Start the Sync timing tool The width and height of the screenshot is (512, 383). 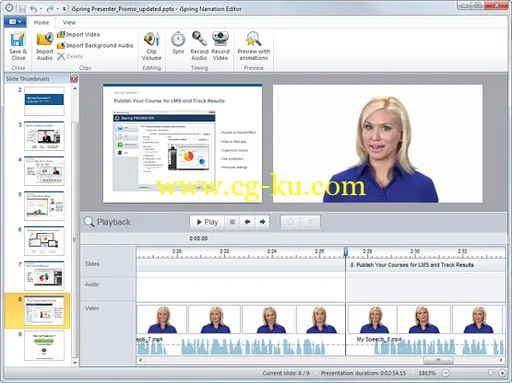point(178,43)
